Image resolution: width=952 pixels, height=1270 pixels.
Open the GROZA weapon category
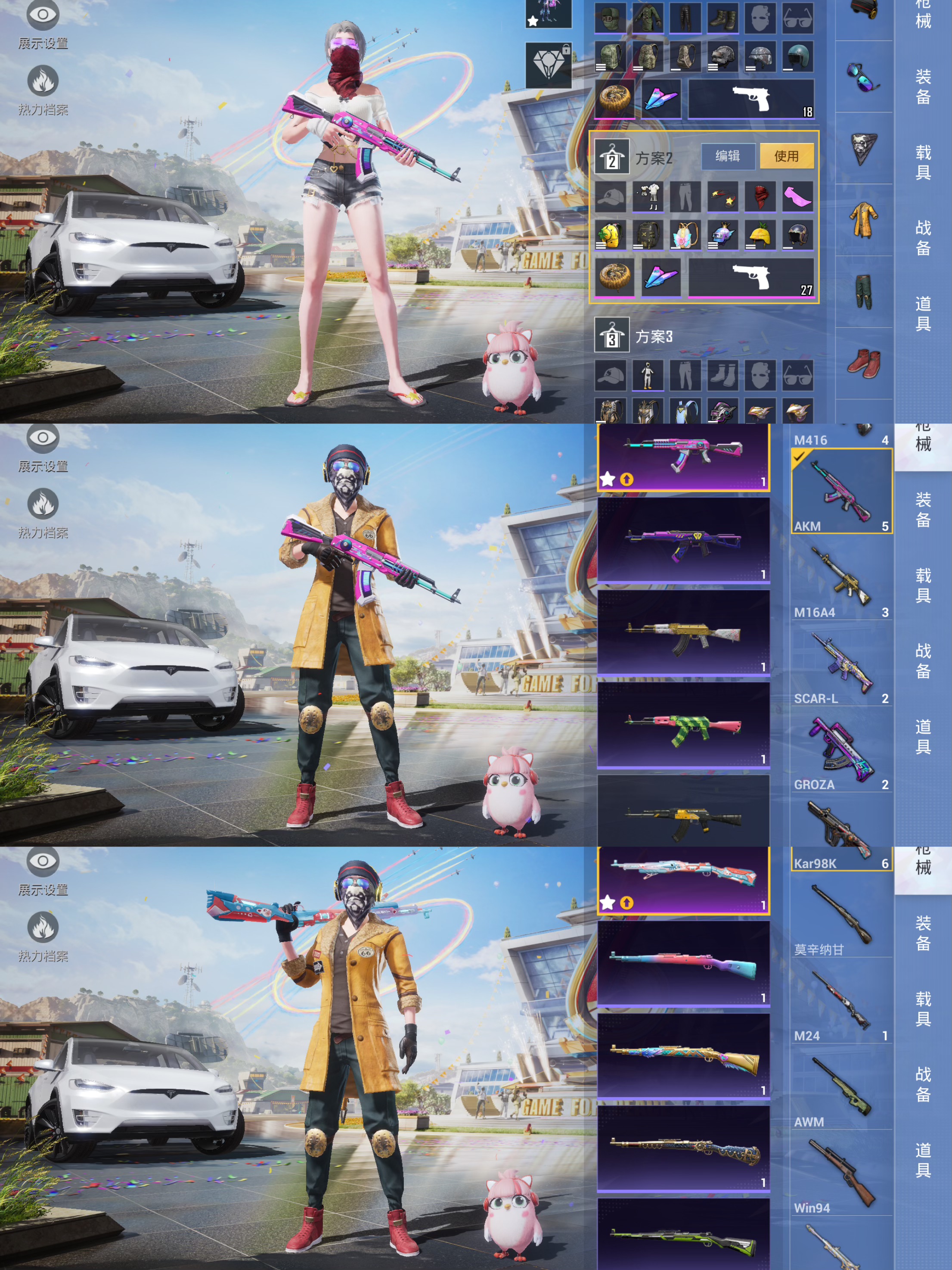point(841,750)
